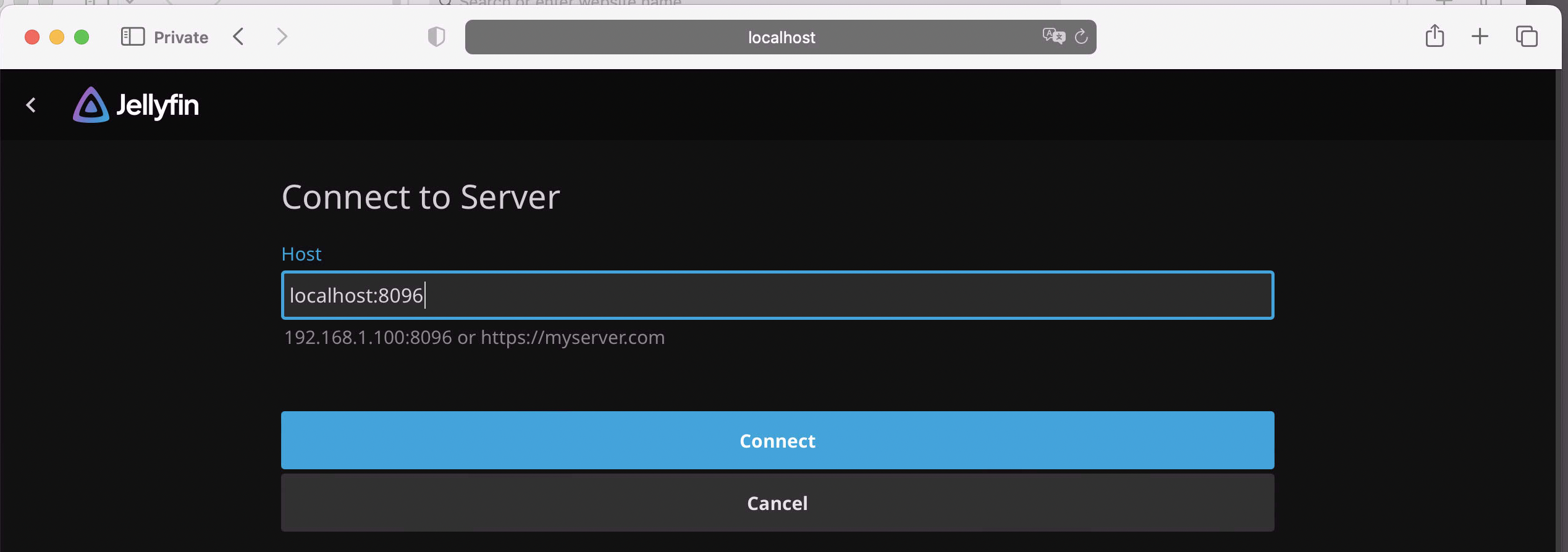1568x552 pixels.
Task: Show the Safari sidebar
Action: tap(132, 37)
